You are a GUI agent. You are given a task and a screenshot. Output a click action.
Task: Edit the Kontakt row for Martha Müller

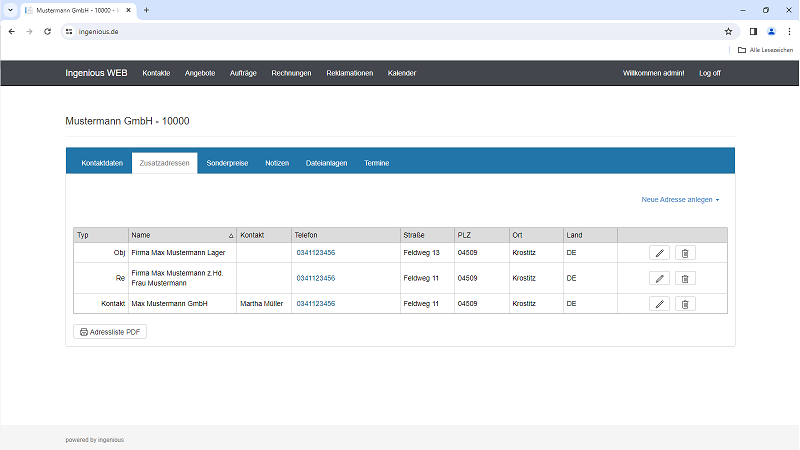point(659,304)
